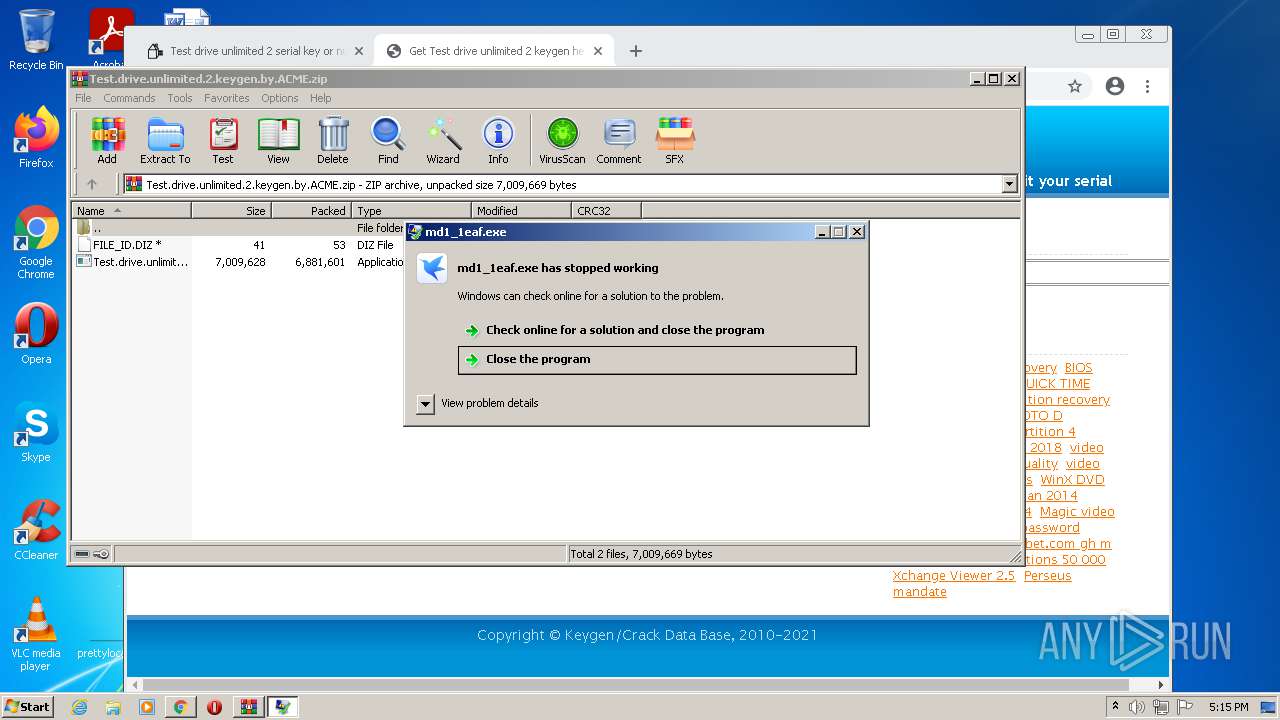Switch to 'Get Test drive unlimited 2 keygen' tab

coord(493,51)
